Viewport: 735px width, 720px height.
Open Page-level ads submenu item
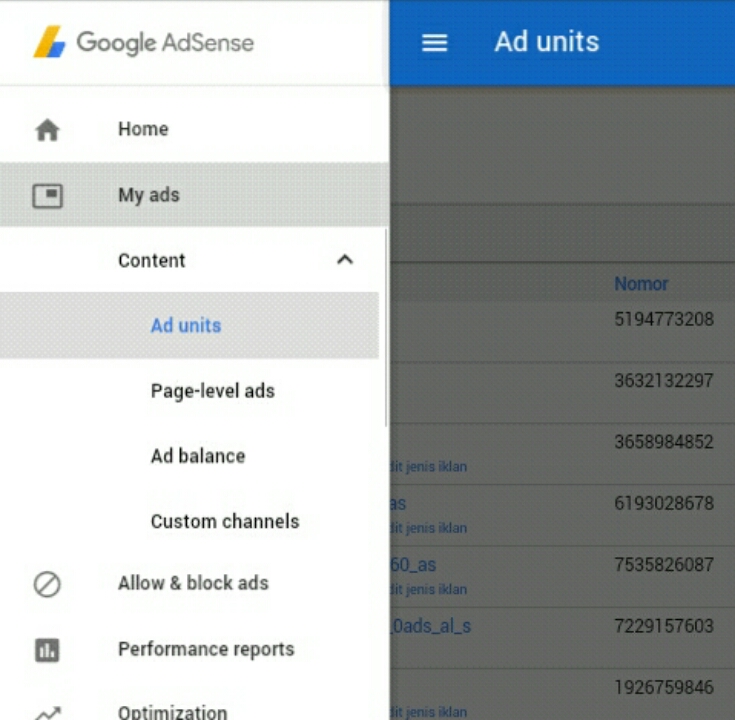coord(212,391)
